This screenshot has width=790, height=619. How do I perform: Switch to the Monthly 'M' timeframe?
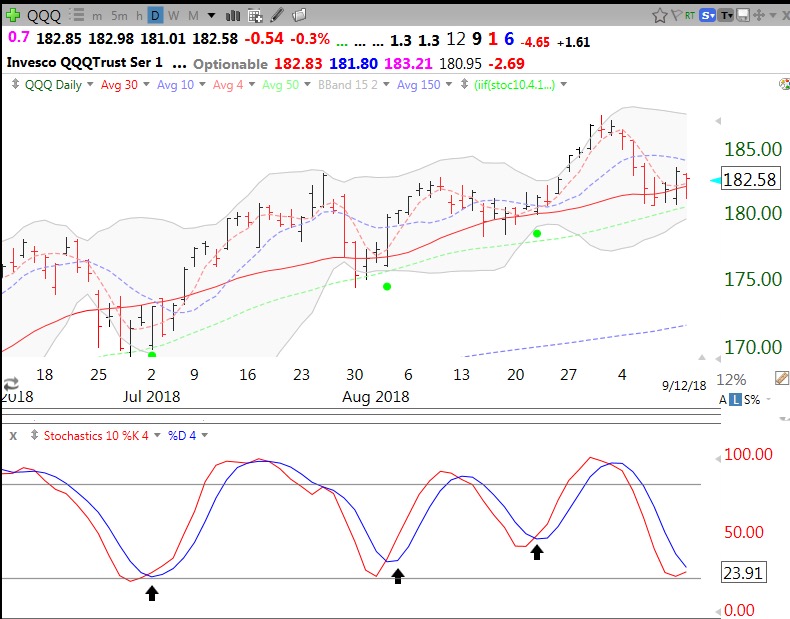[x=193, y=16]
